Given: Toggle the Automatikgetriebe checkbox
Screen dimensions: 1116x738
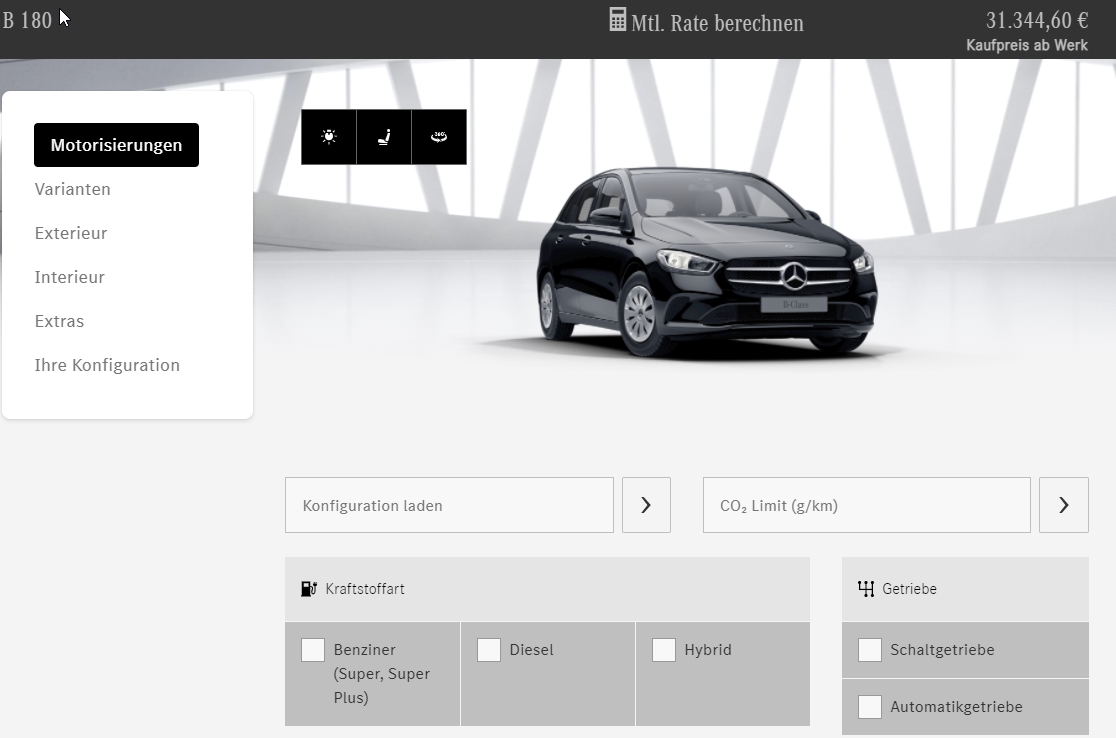Looking at the screenshot, I should point(870,707).
